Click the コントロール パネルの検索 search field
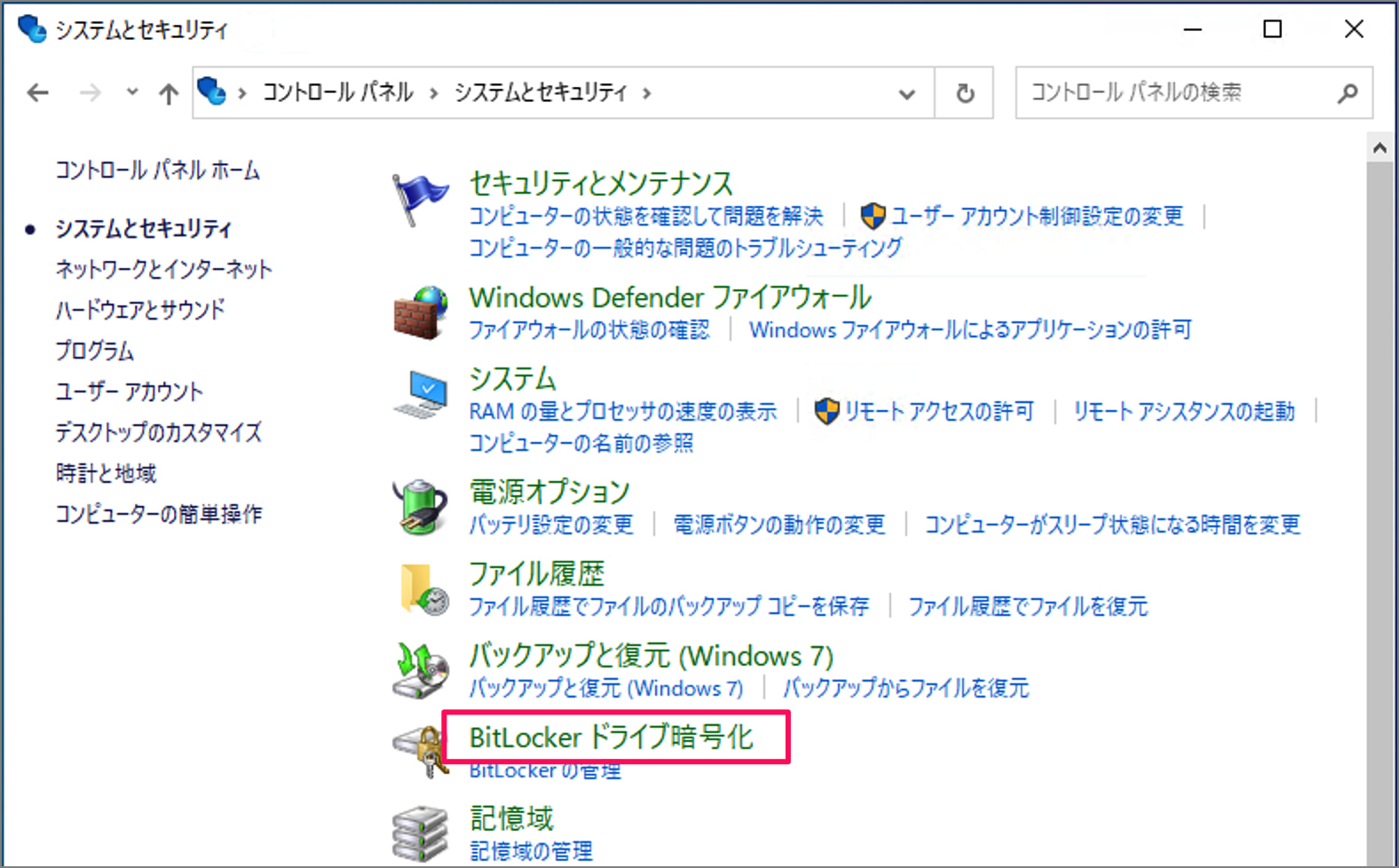 coord(1194,92)
